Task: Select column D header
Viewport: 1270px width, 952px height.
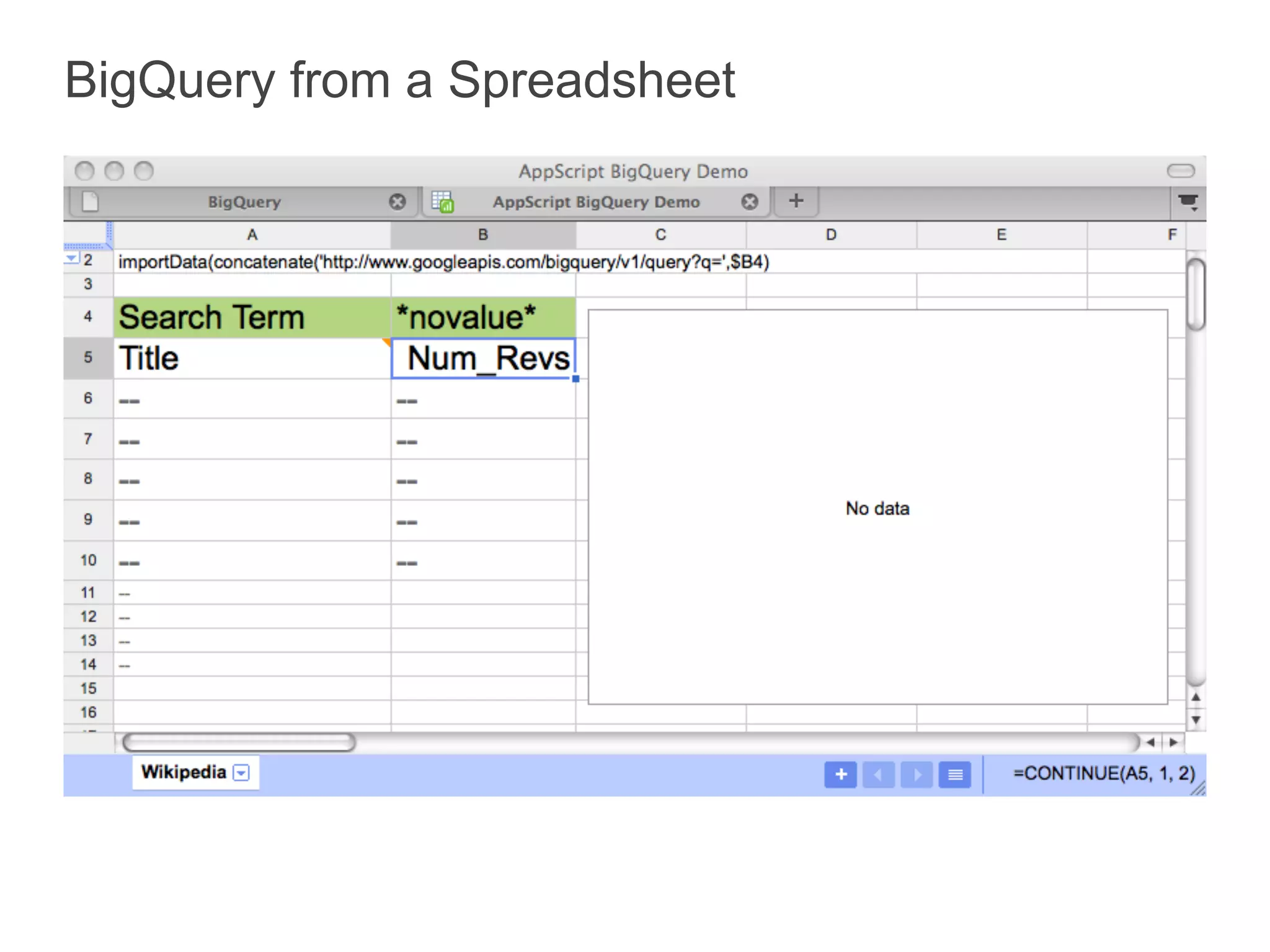Action: [x=831, y=235]
